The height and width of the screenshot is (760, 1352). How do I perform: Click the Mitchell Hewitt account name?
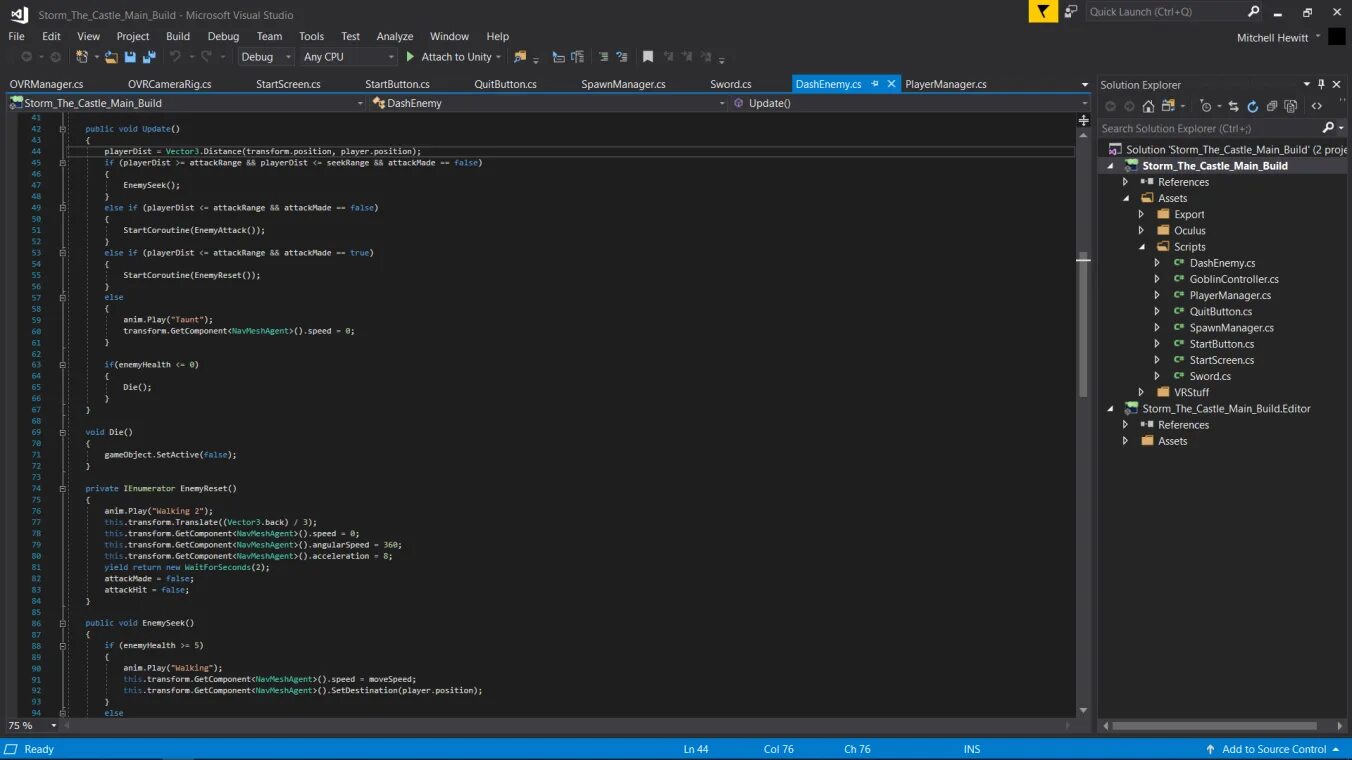[x=1273, y=37]
